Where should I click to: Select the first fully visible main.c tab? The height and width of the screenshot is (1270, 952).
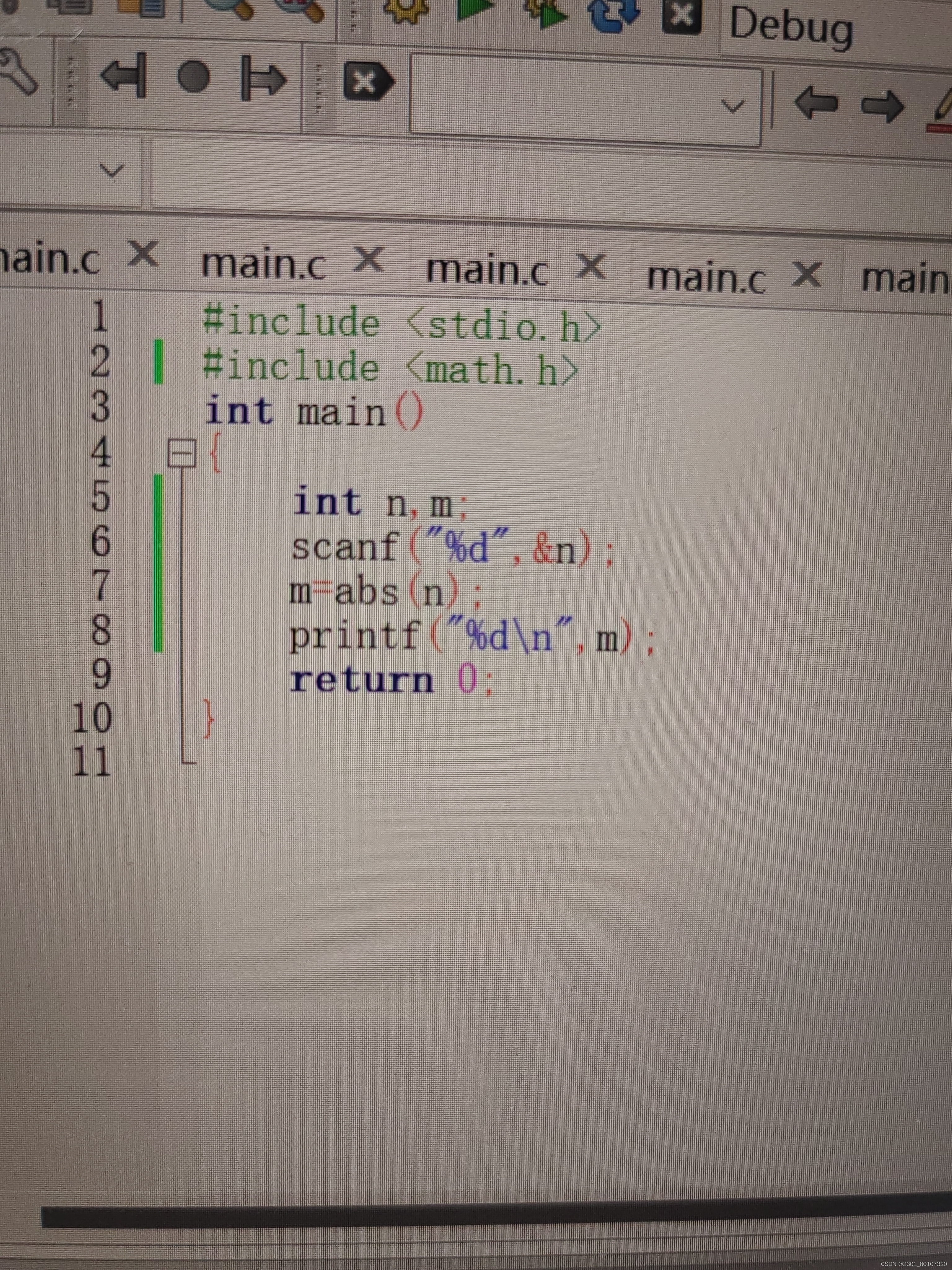click(264, 264)
